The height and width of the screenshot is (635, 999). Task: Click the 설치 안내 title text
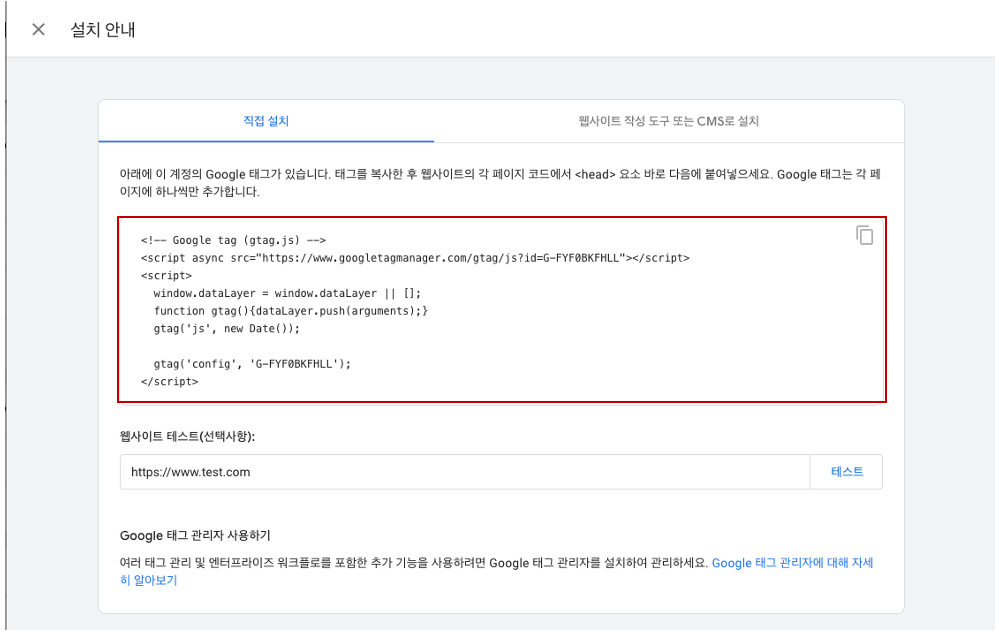[103, 30]
